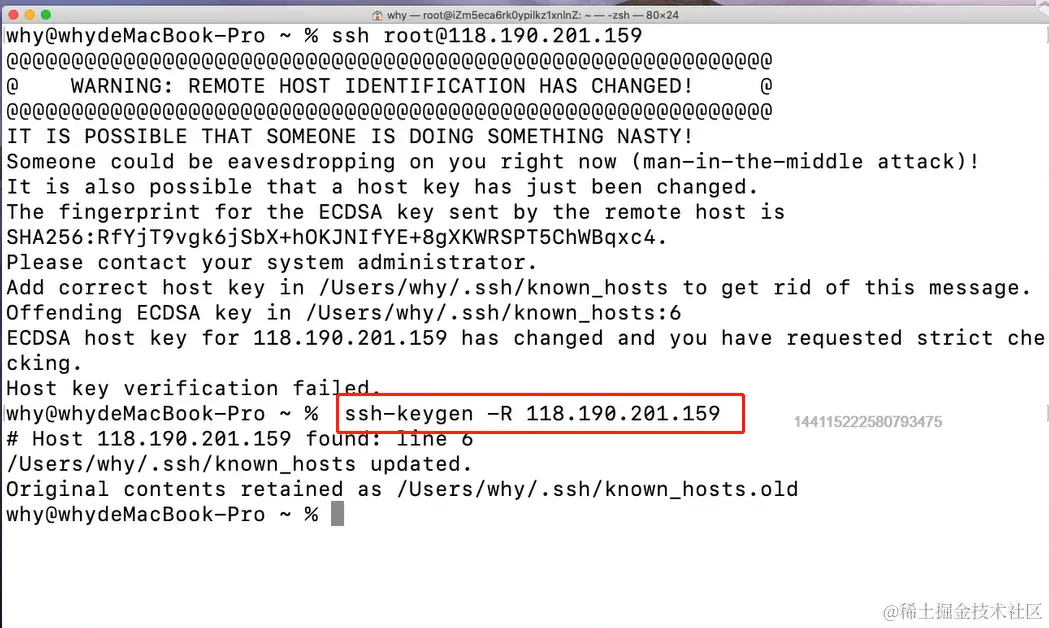Click the 'SOMEONE IS DOING SOMETHING NASTY' line
1049x628 pixels.
click(349, 136)
